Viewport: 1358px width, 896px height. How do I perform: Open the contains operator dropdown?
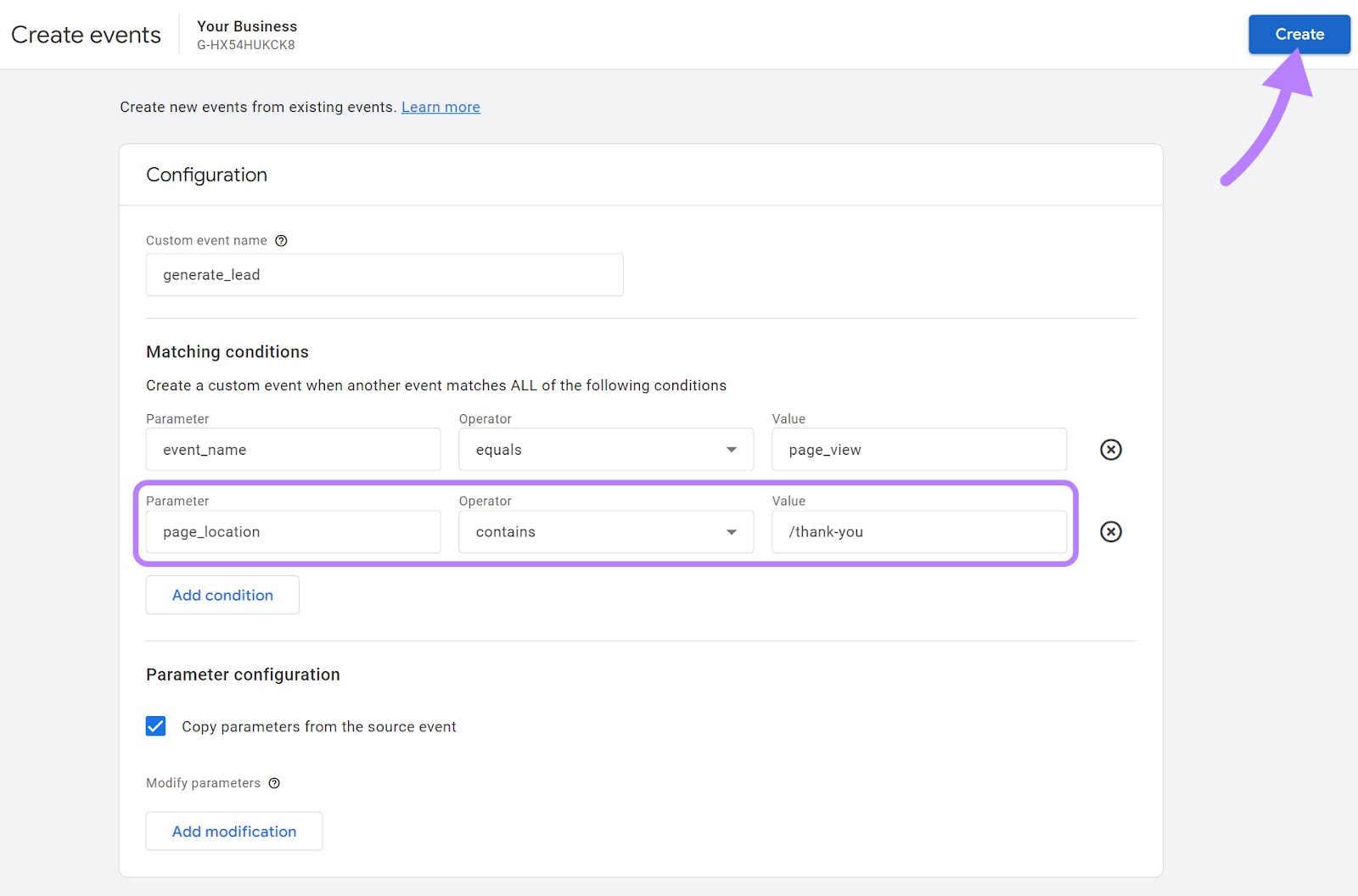(731, 532)
